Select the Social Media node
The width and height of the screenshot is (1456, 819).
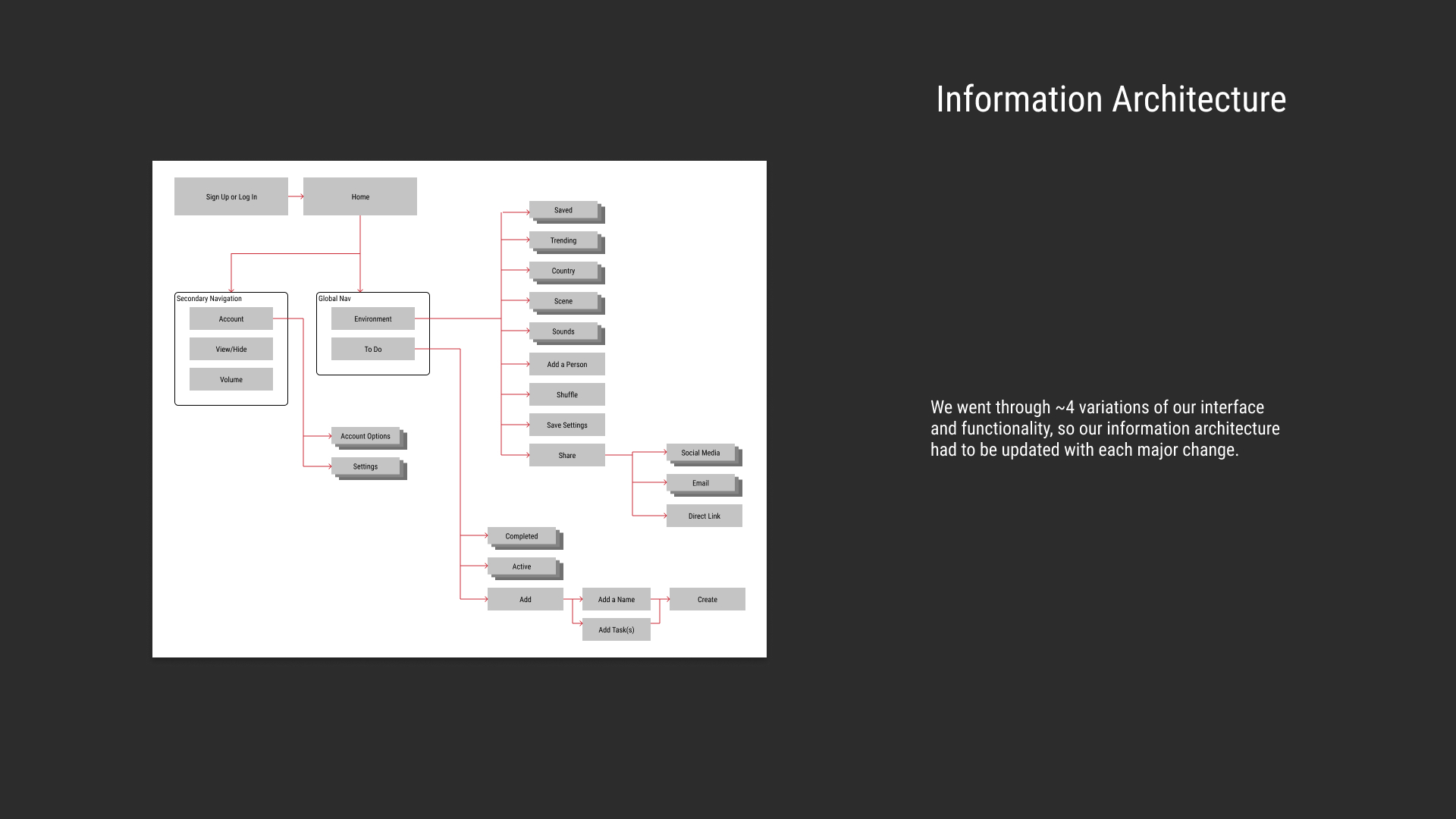tap(701, 453)
